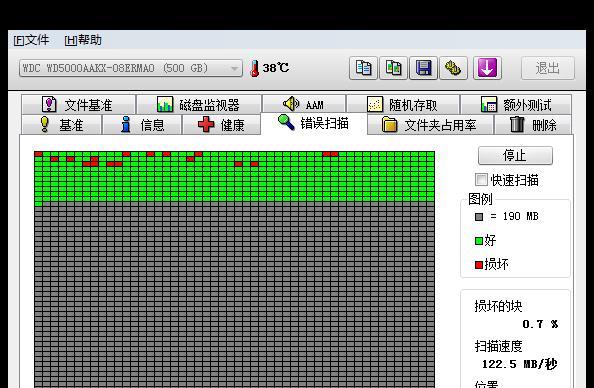Click the 退出 exit button
The width and height of the screenshot is (594, 388).
(x=548, y=68)
